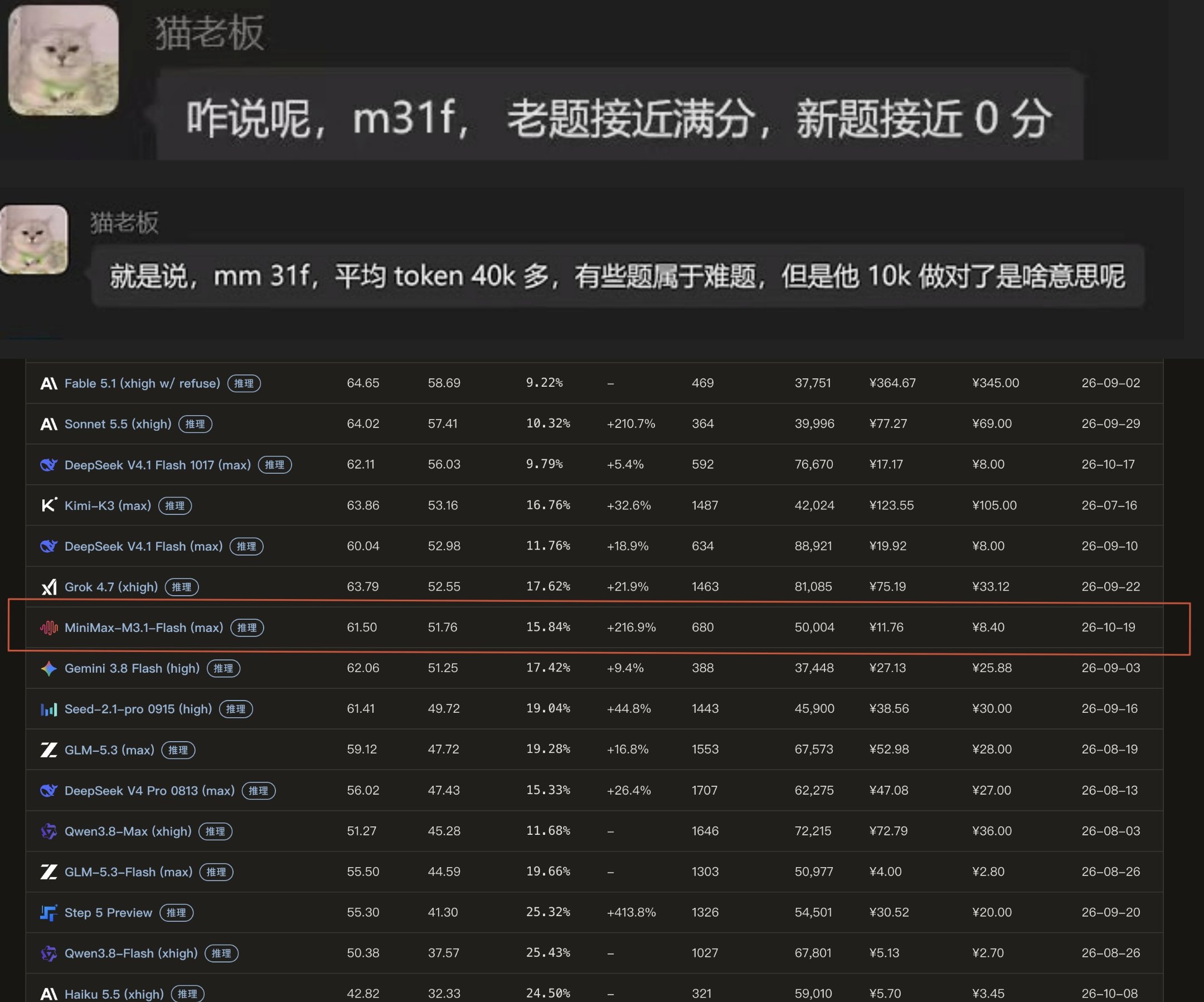
Task: Click the 19.66% value in GLM-5.3-Flash row
Action: [x=548, y=871]
